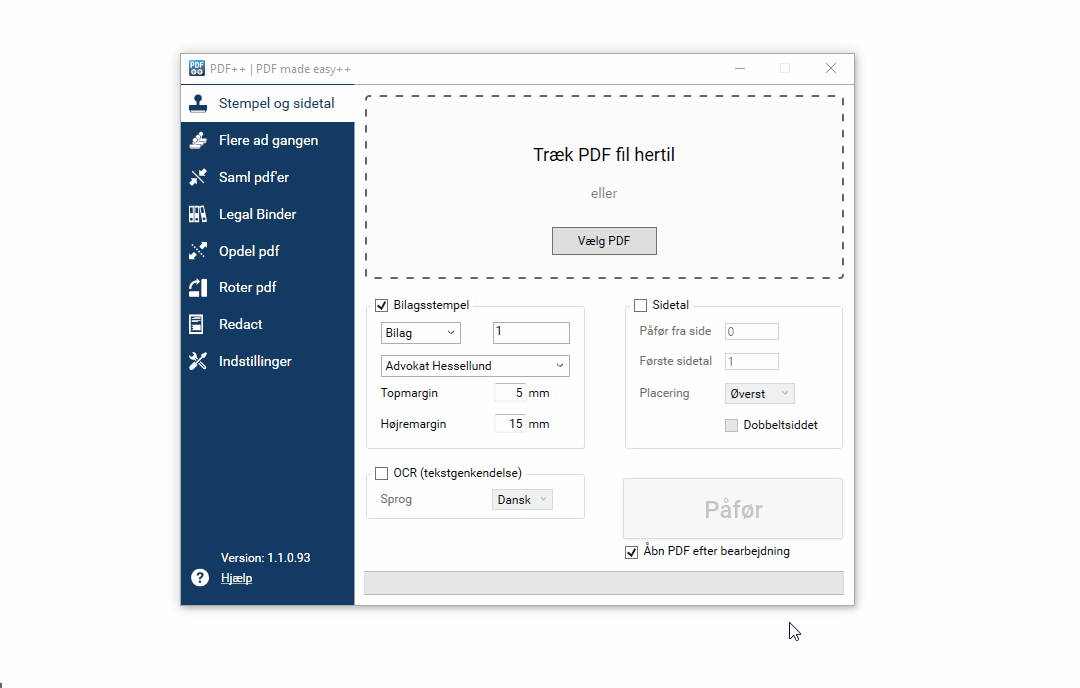Click the PDF++ app logo in title bar
The width and height of the screenshot is (1080, 688).
(x=197, y=68)
